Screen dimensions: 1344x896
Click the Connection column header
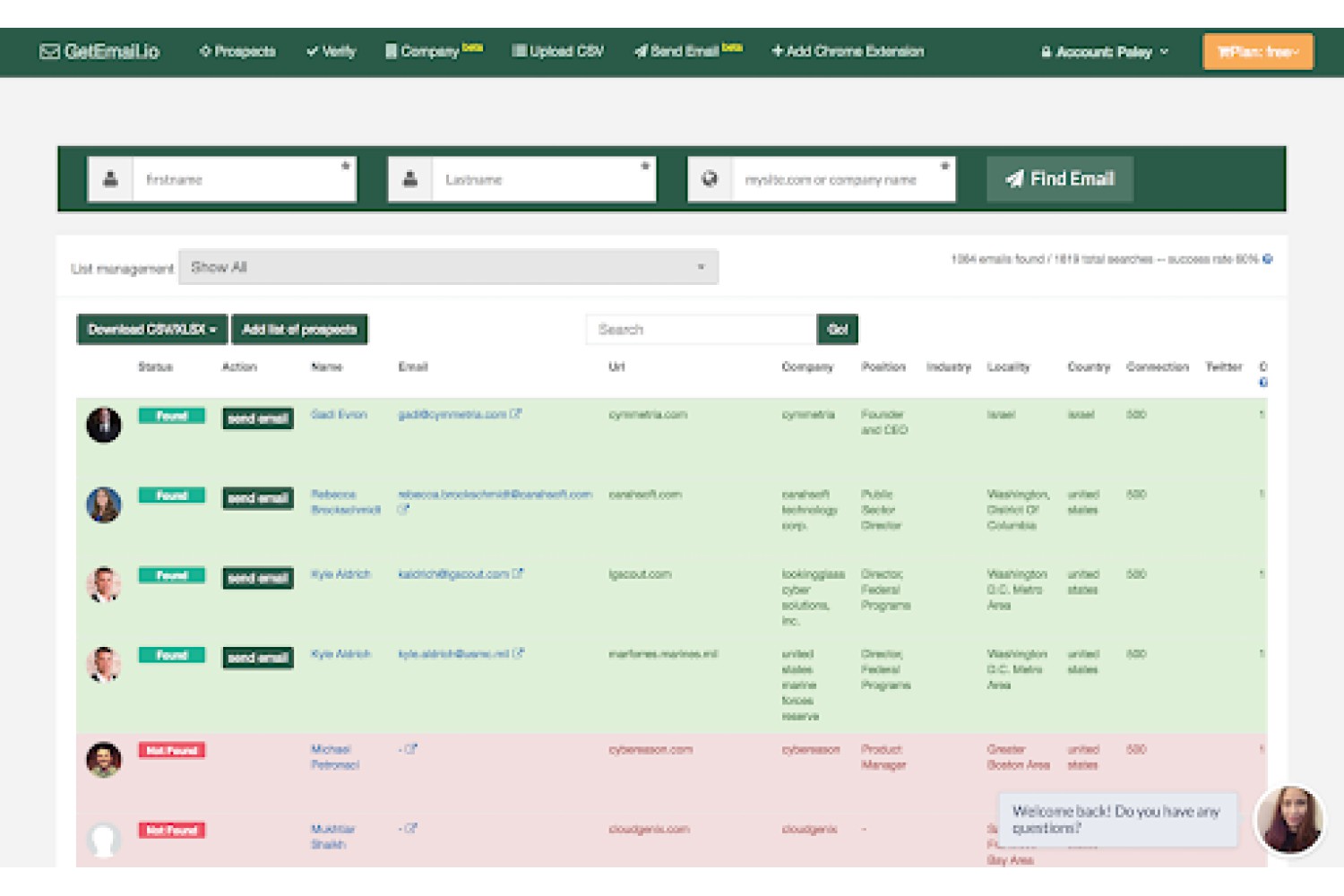click(x=1158, y=367)
